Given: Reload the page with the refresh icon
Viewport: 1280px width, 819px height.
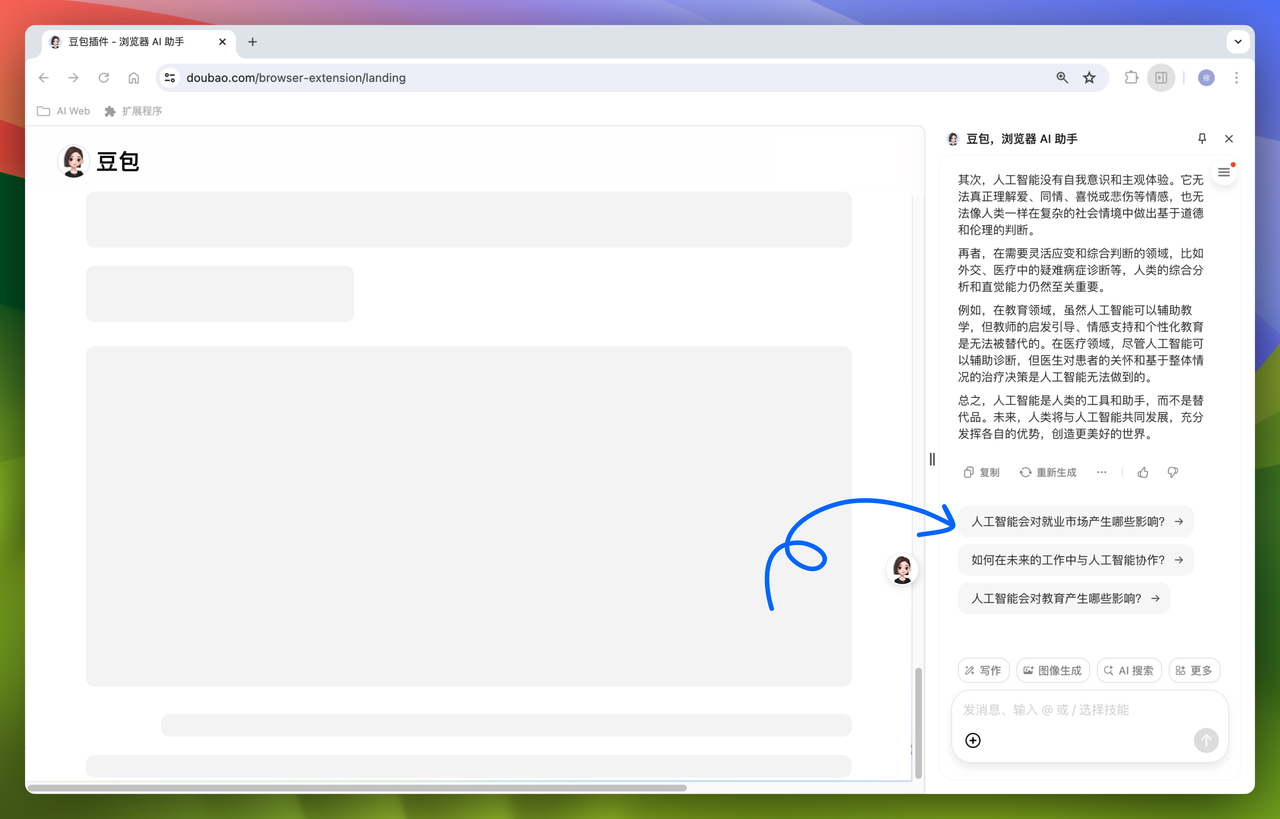Looking at the screenshot, I should pos(104,78).
